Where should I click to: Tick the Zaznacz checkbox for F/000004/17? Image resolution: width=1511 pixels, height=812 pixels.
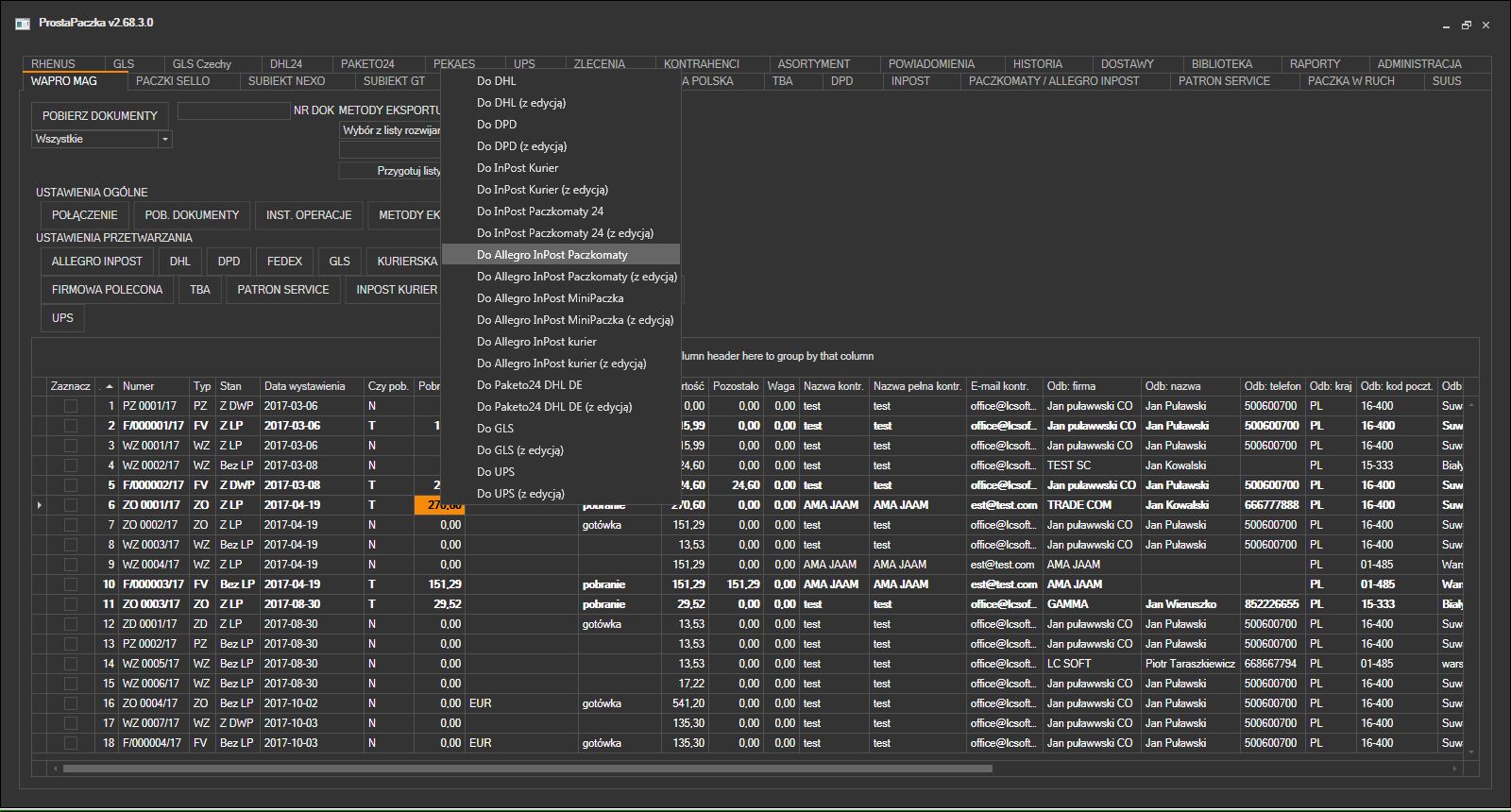70,743
